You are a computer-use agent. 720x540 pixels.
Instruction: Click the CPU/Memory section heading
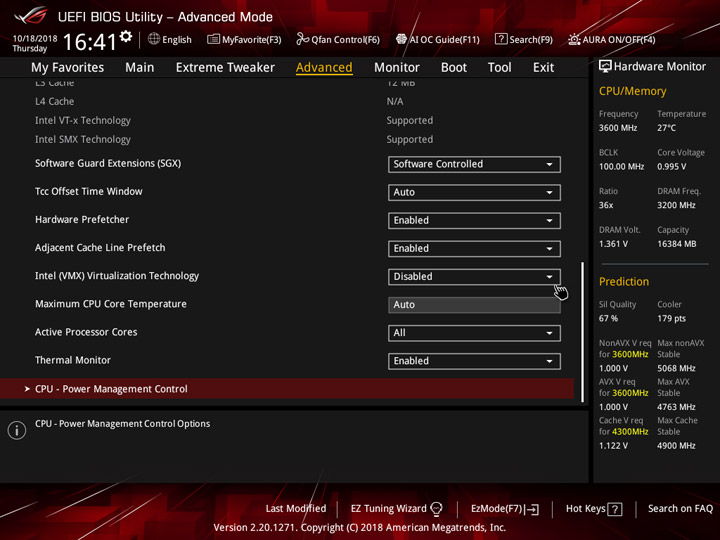pyautogui.click(x=632, y=91)
